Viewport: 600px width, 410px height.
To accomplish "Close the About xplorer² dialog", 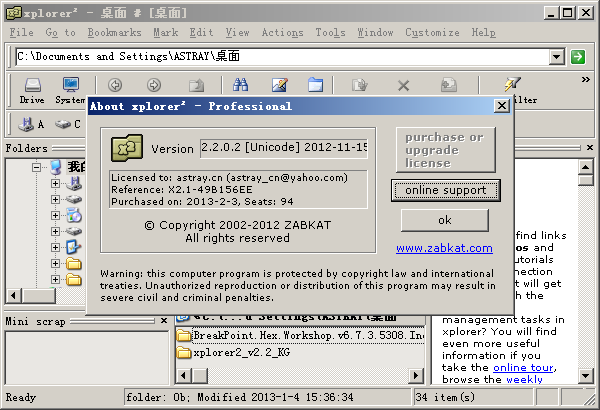I will [502, 106].
